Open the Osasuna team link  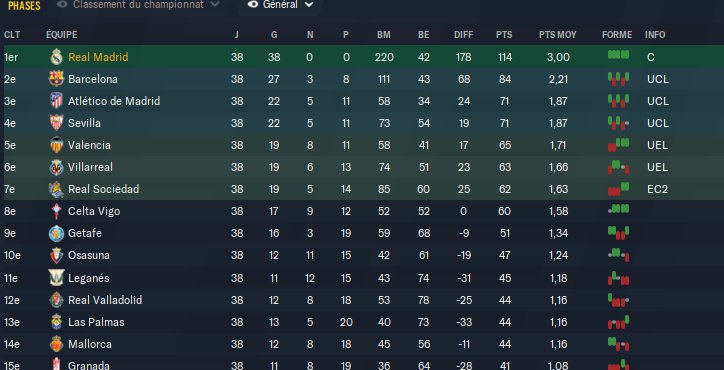[x=89, y=255]
